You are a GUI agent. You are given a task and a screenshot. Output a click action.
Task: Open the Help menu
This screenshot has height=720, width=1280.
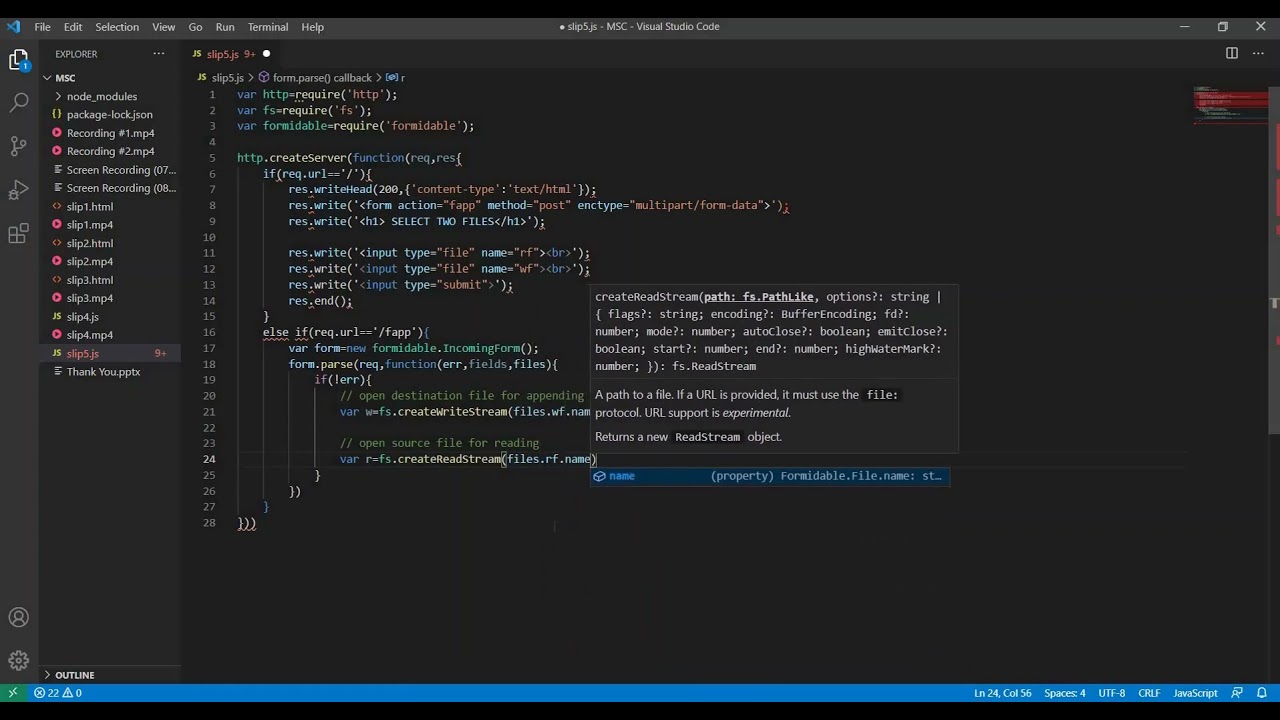coord(312,27)
